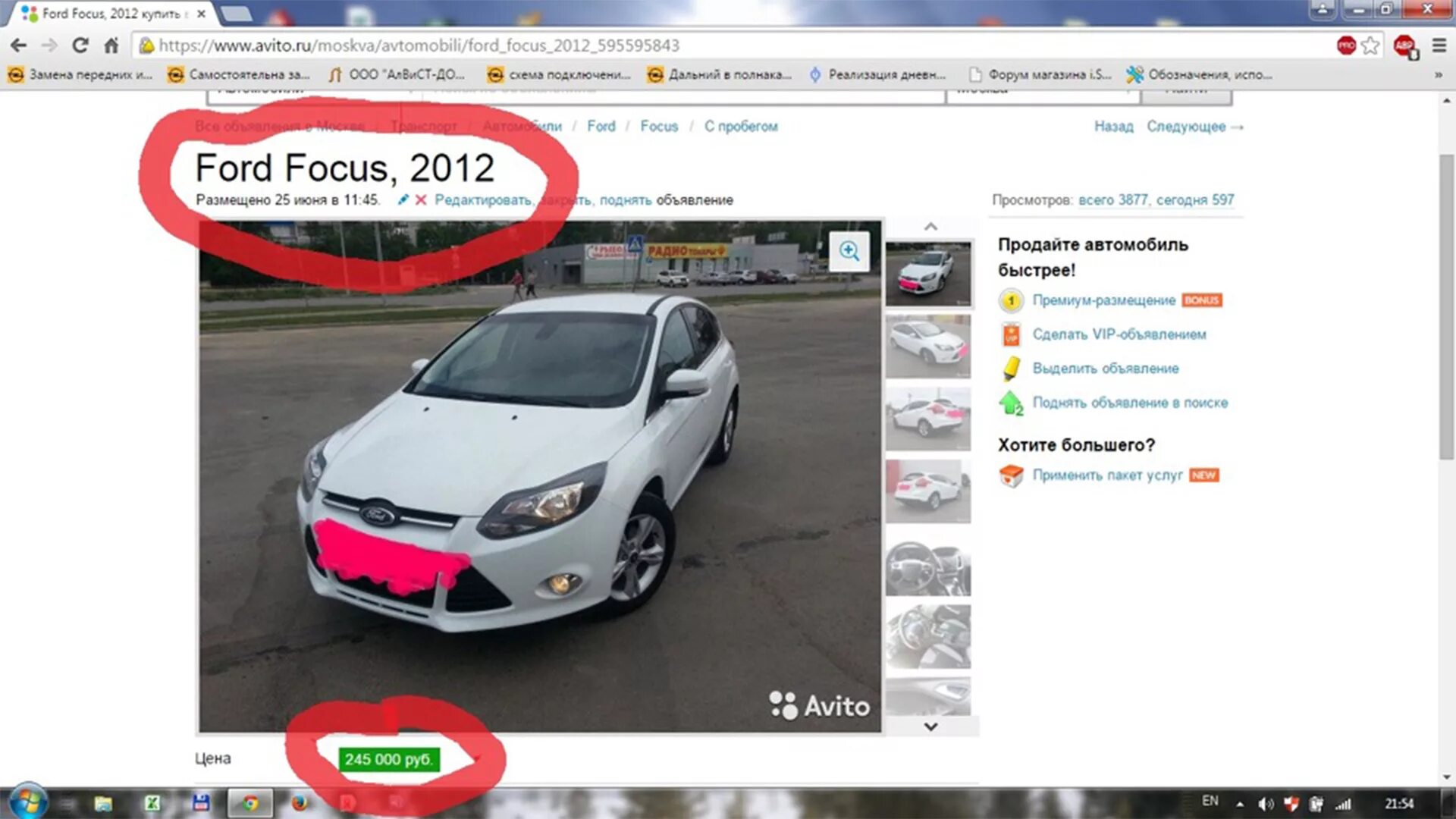
Task: Click 'Сделать VIP-объявлением' link
Action: click(x=1119, y=334)
